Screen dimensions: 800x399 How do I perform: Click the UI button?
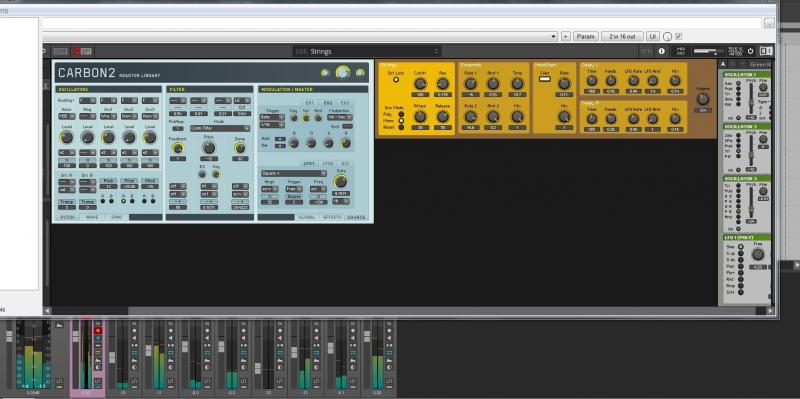653,37
